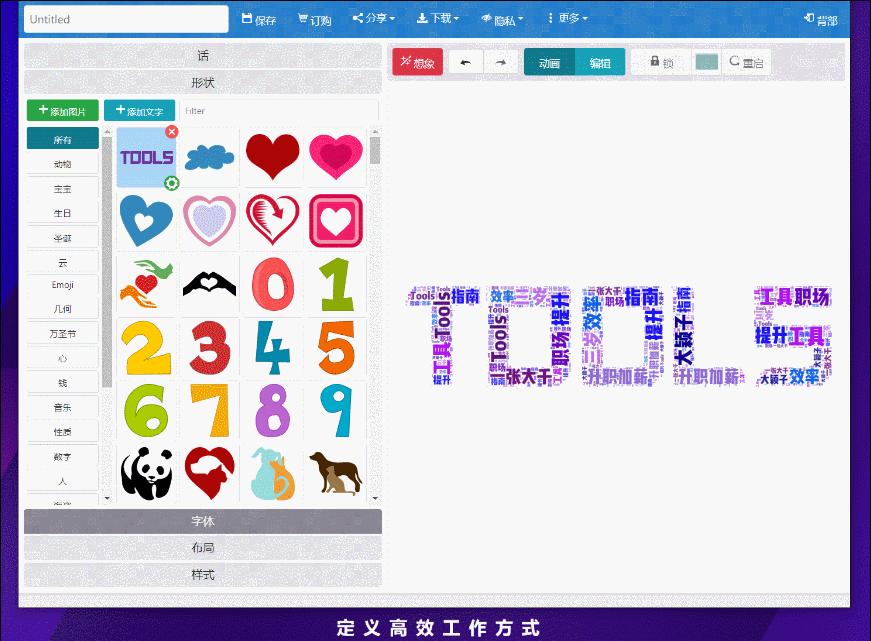Choose the rounded square heart icon shape

(336, 221)
